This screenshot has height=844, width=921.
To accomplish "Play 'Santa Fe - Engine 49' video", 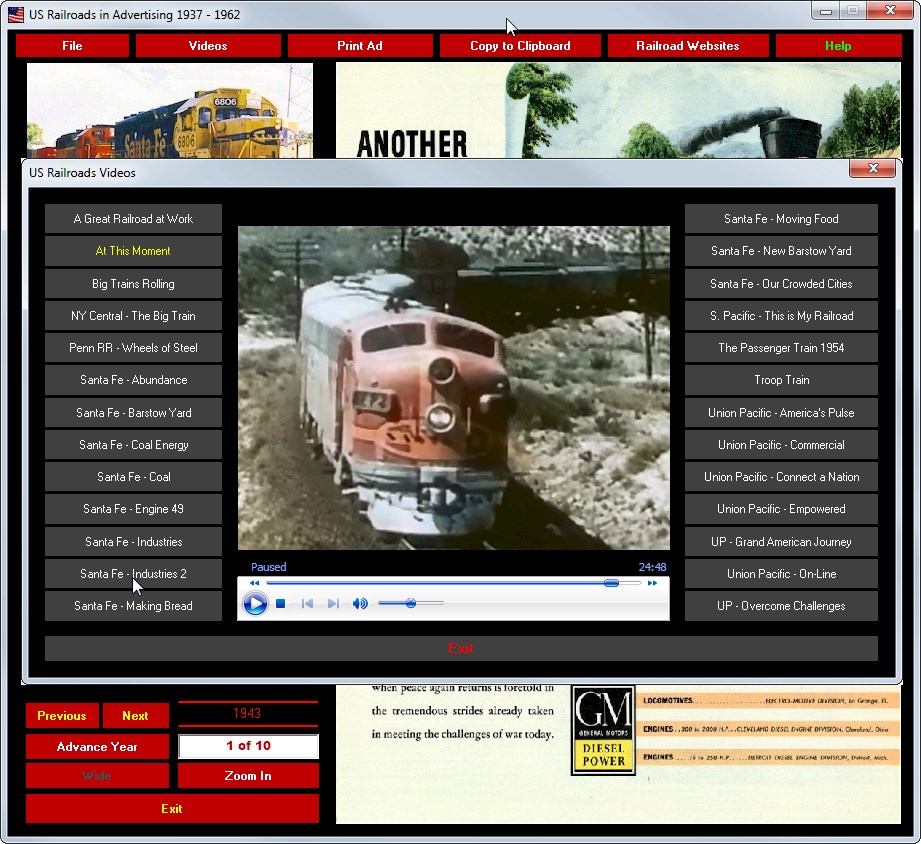I will click(x=133, y=509).
